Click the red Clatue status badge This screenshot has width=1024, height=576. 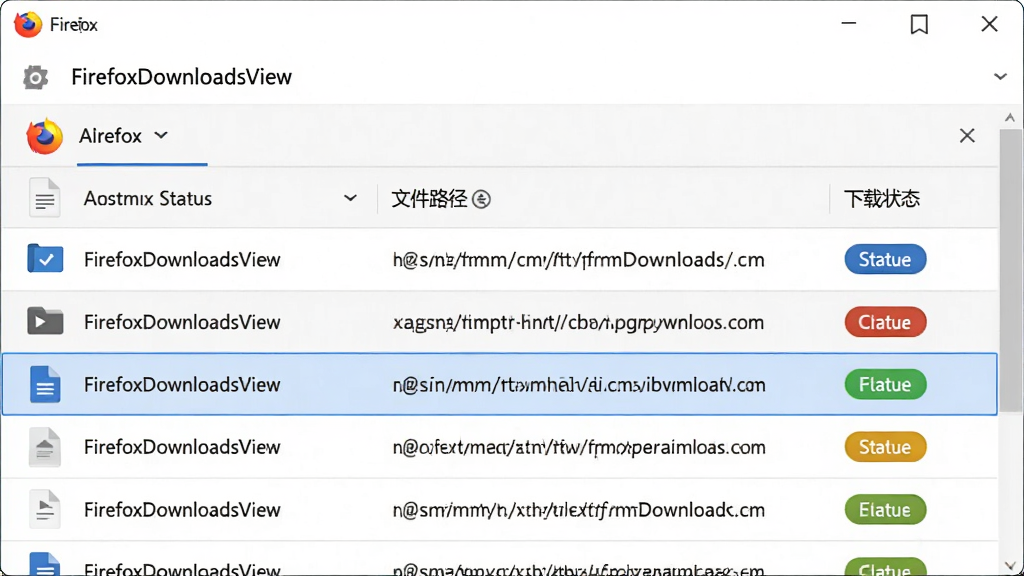[x=885, y=322]
